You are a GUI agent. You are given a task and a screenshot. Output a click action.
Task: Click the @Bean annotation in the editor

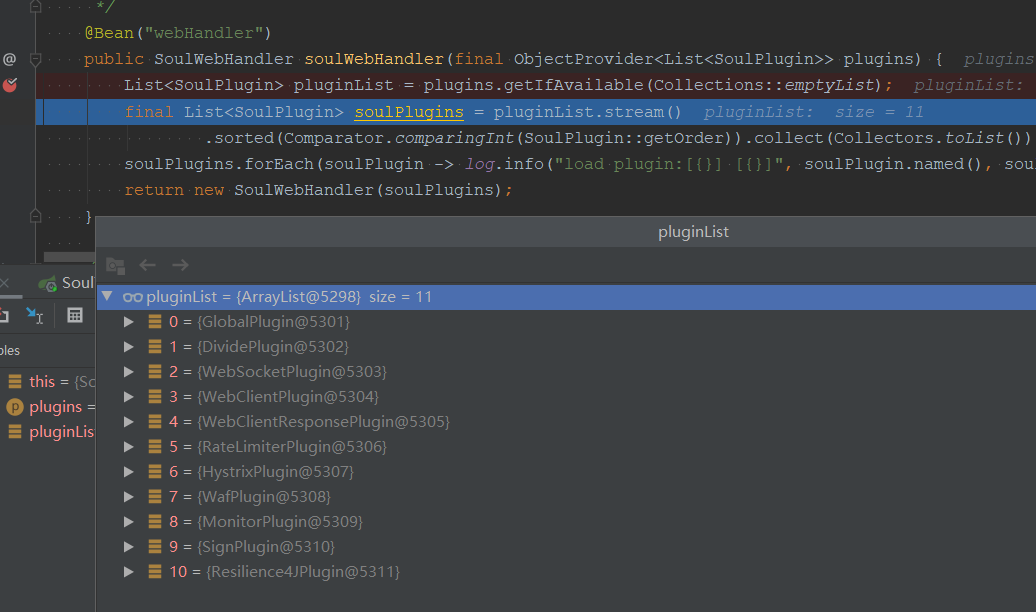110,32
